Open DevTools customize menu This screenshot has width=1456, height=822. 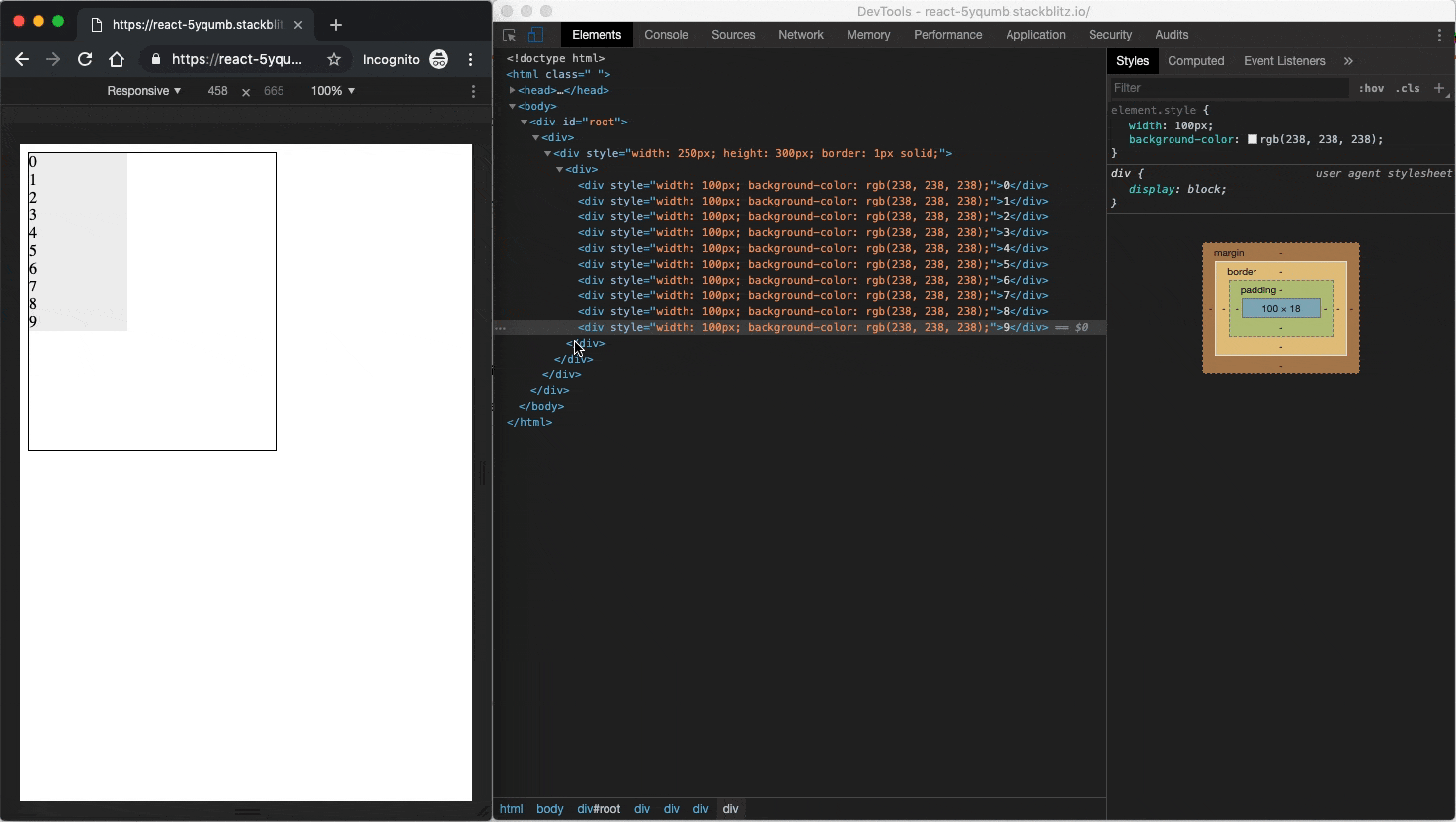coord(1439,35)
